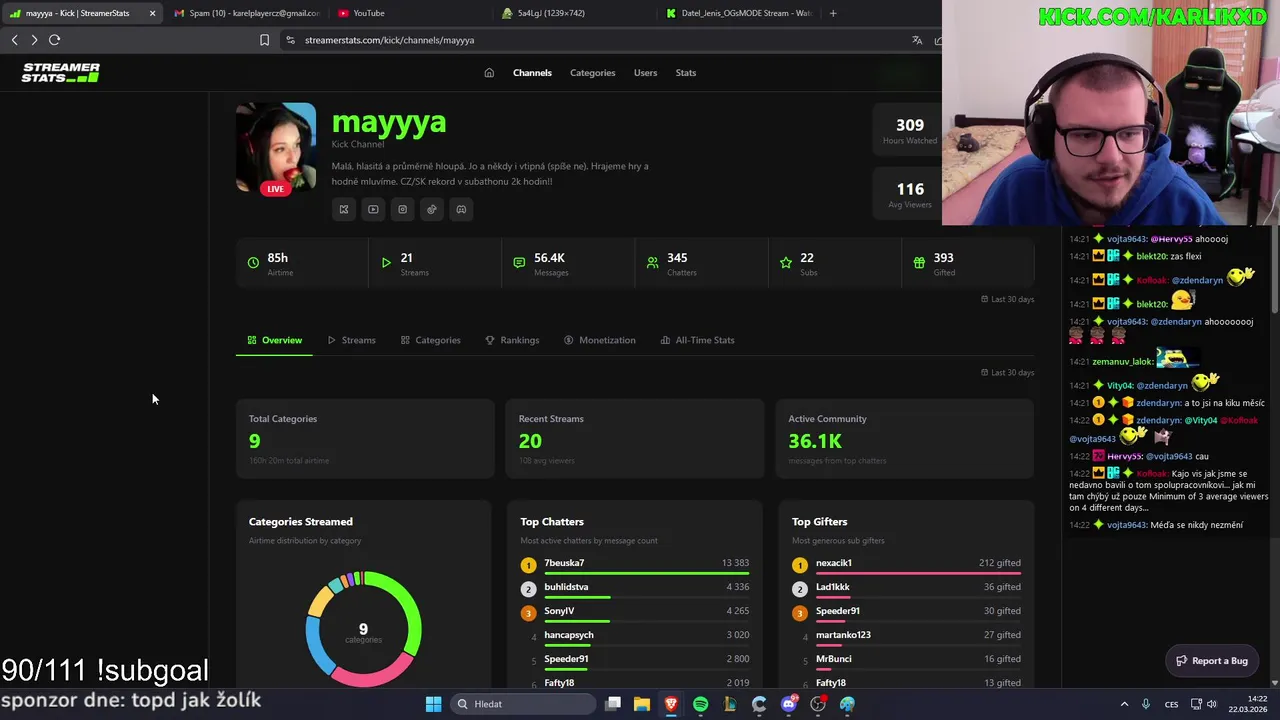Switch to the Streams tab
This screenshot has width=1280, height=720.
tap(351, 340)
